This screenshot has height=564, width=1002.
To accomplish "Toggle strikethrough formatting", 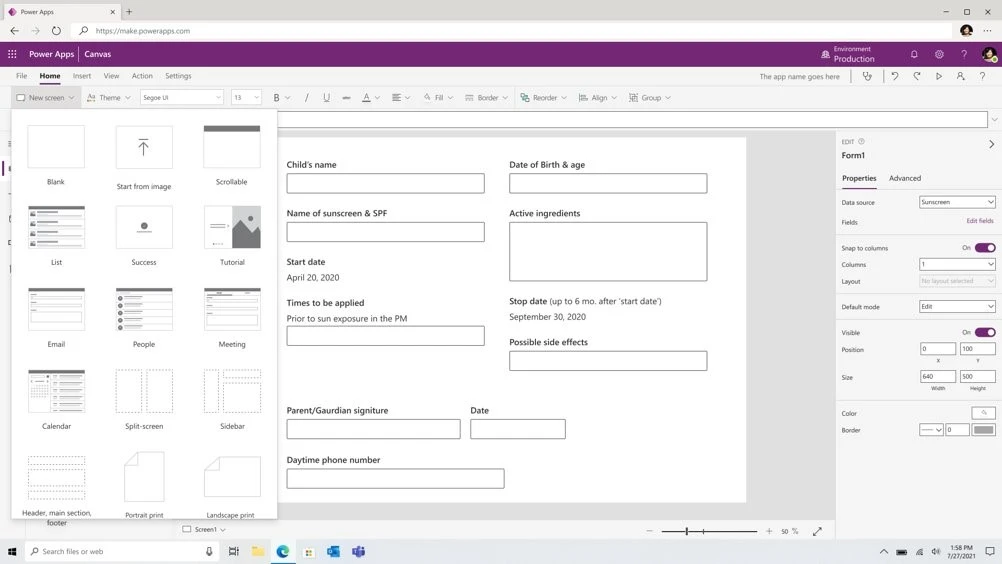I will point(346,98).
